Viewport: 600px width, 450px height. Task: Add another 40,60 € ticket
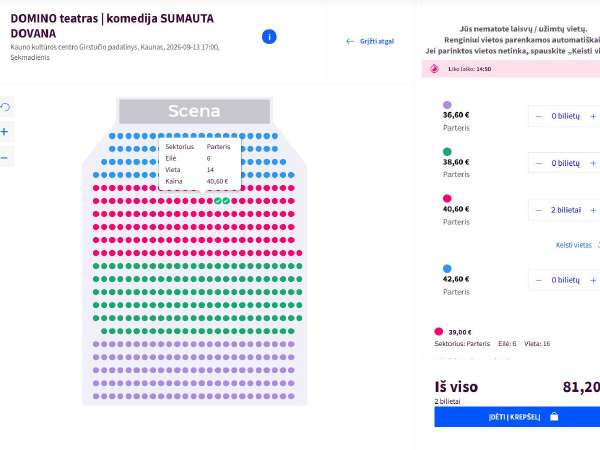click(593, 210)
